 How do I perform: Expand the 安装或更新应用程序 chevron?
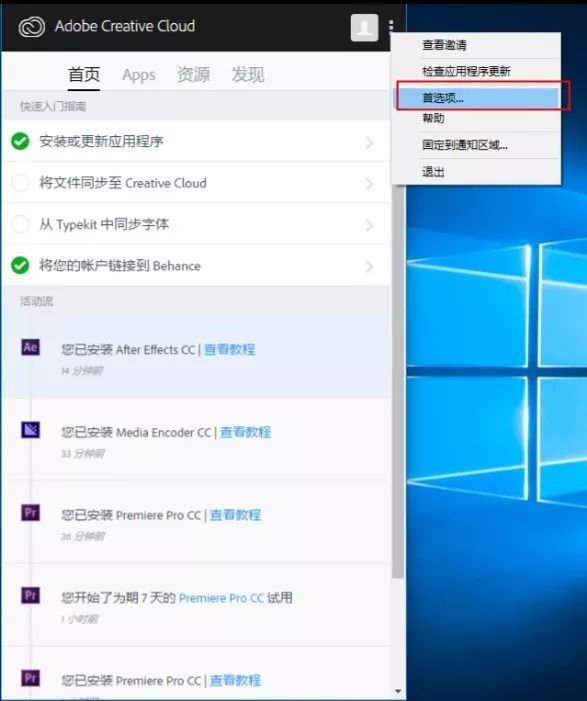[x=369, y=143]
